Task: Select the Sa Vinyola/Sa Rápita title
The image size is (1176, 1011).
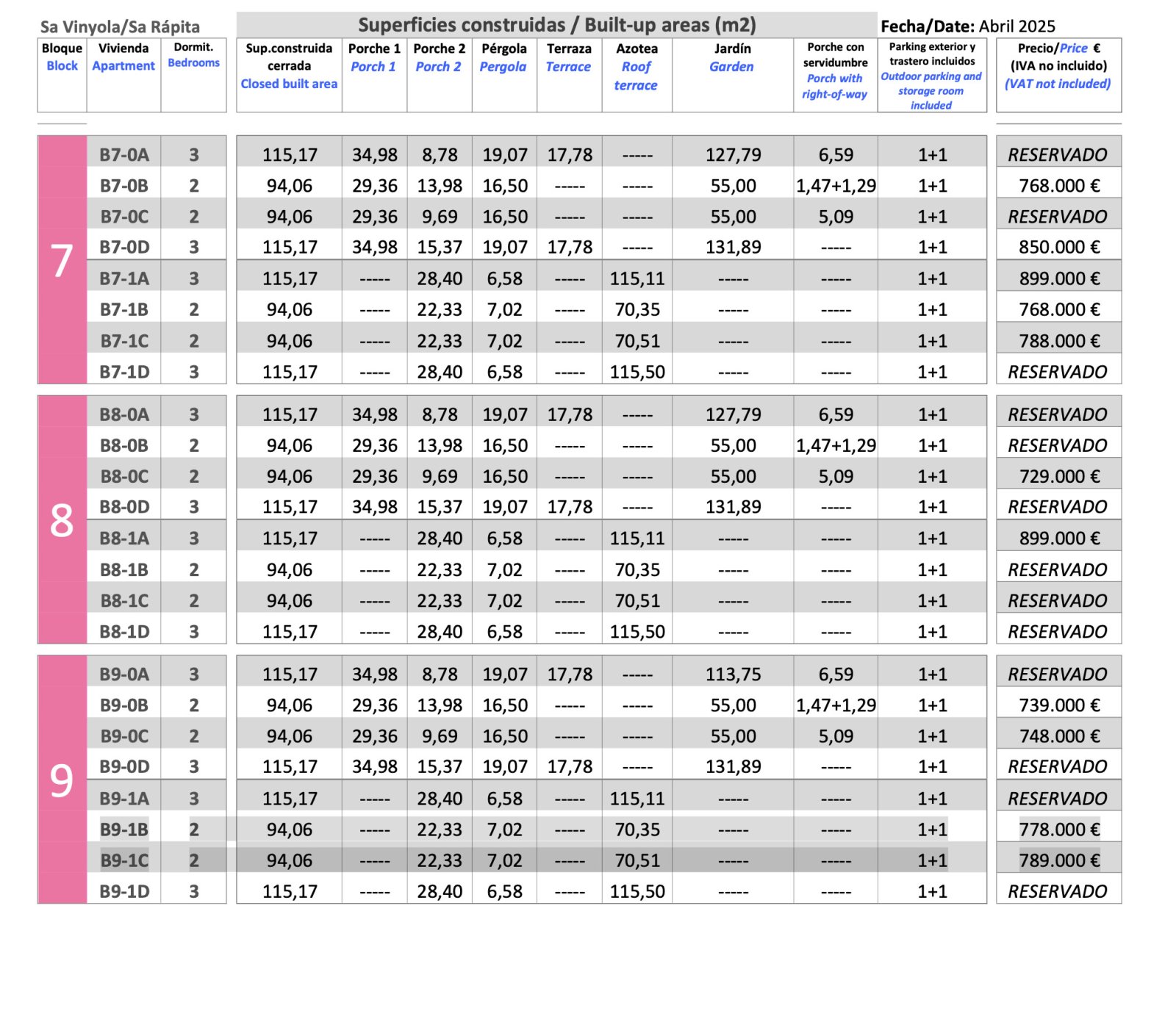Action: tap(120, 27)
